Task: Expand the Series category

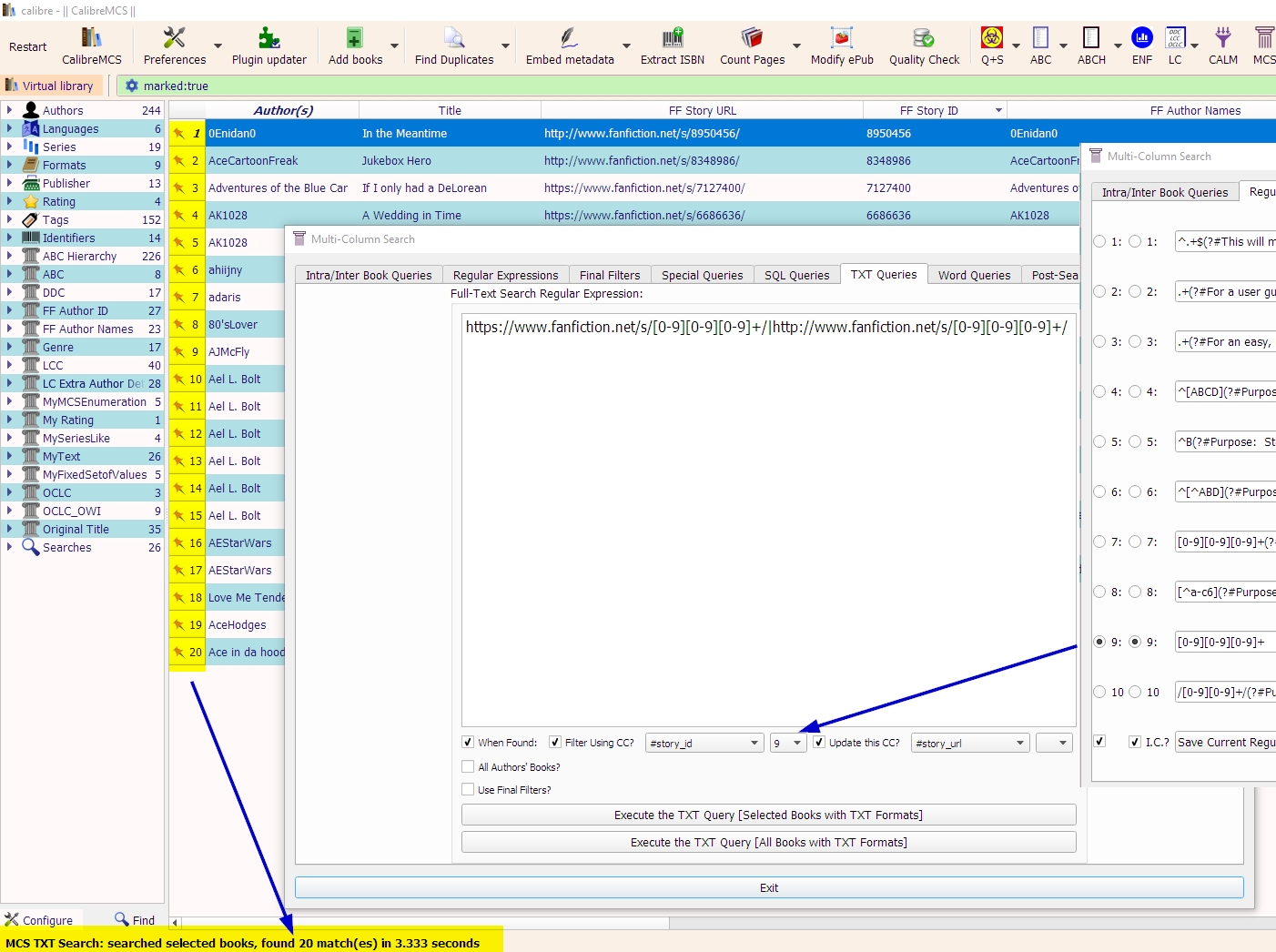Action: [x=9, y=147]
